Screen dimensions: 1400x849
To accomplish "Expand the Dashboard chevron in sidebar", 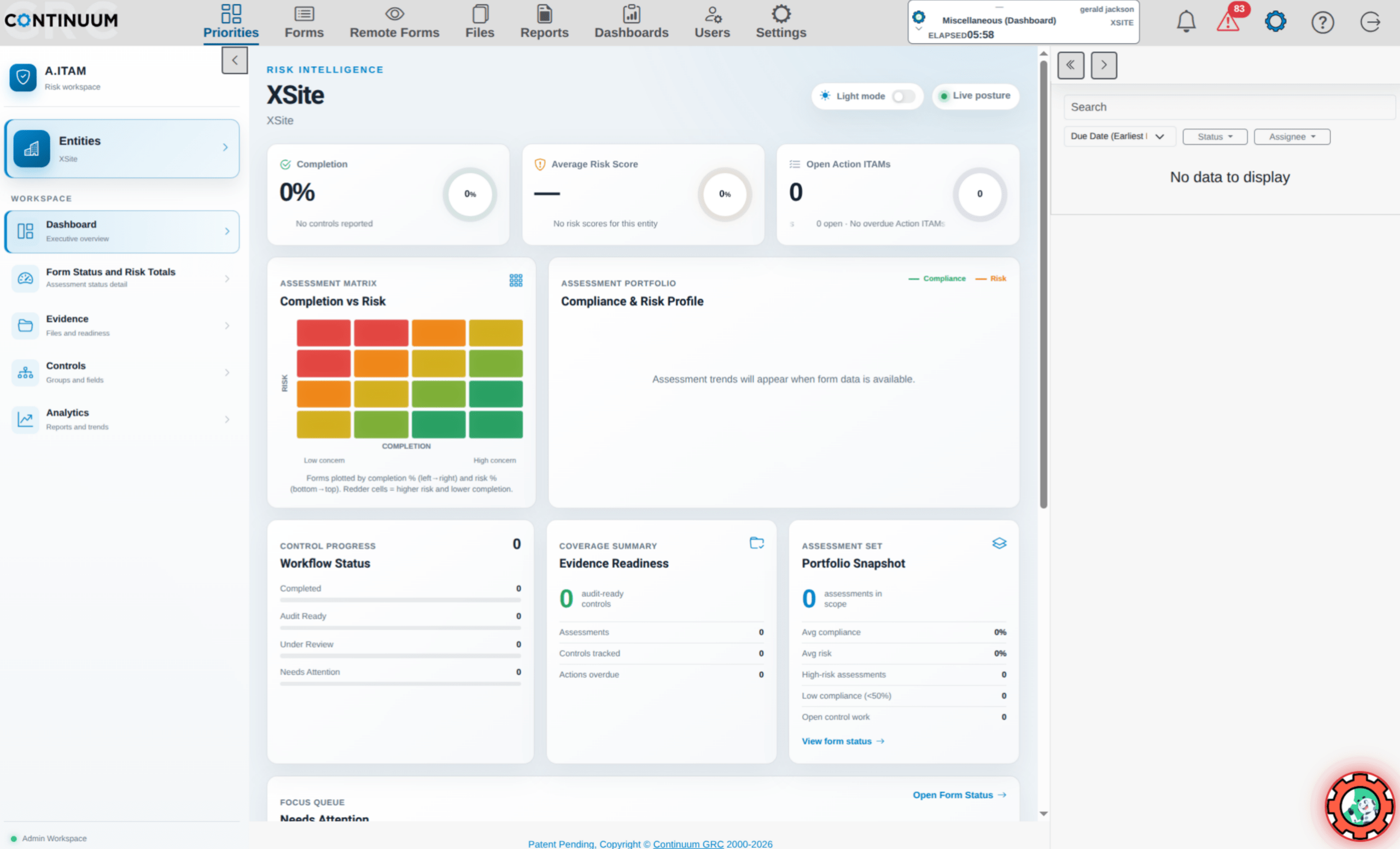I will [x=227, y=231].
